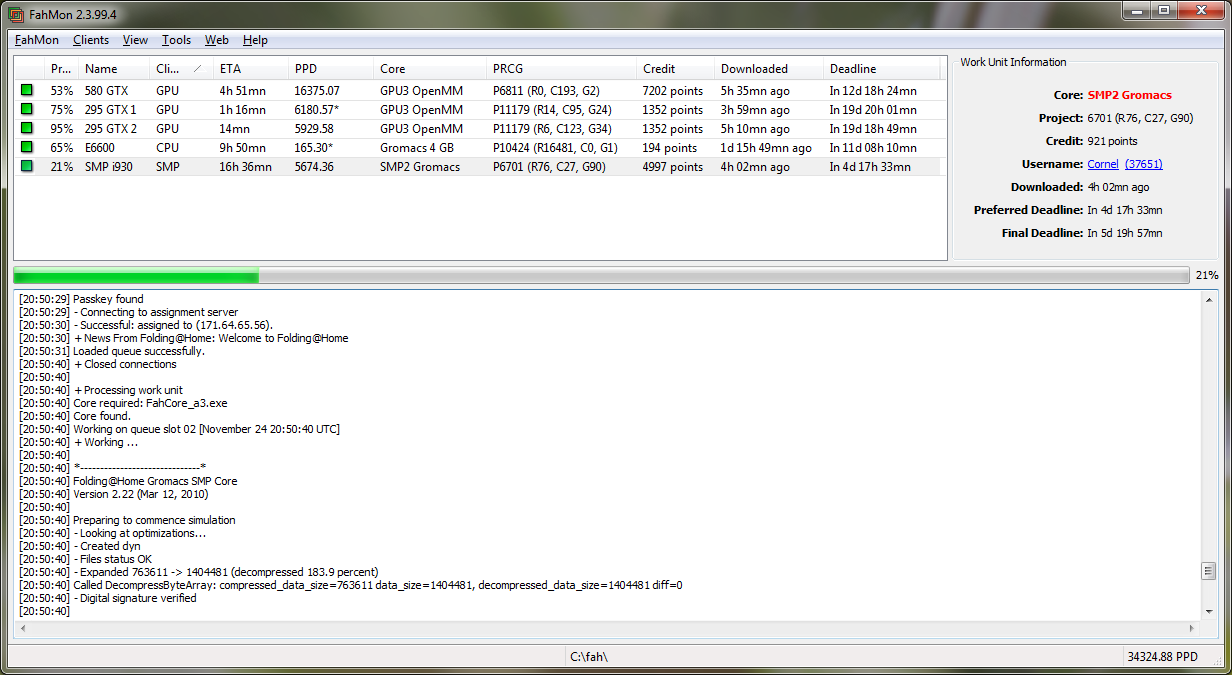Click the 4997 points credit cell

point(673,167)
